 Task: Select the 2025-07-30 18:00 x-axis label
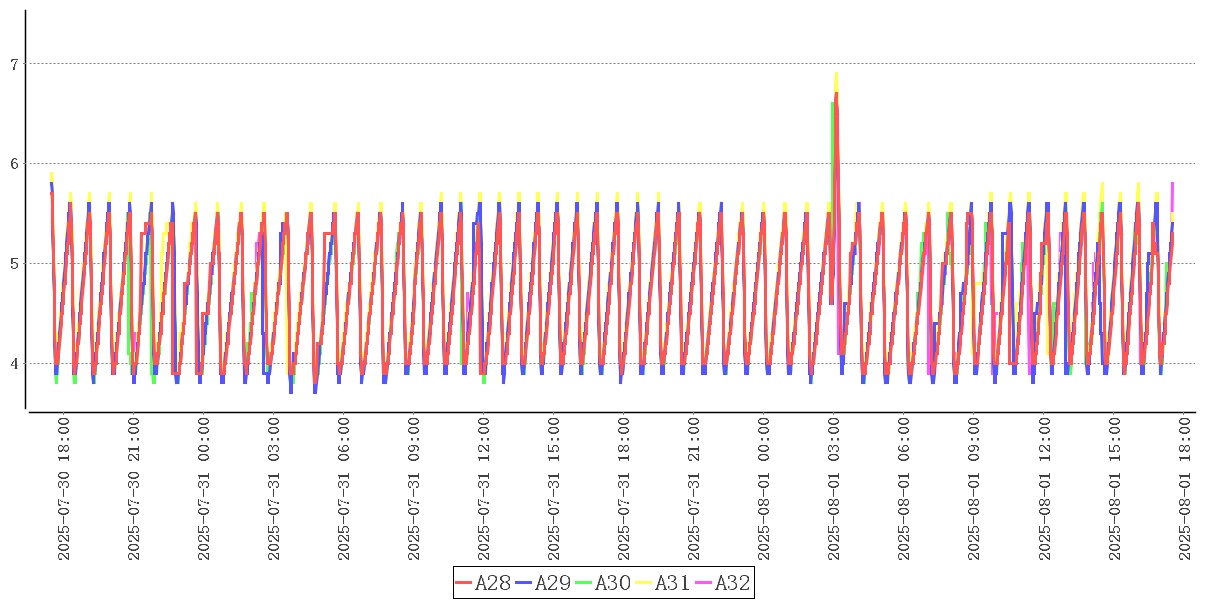64,490
